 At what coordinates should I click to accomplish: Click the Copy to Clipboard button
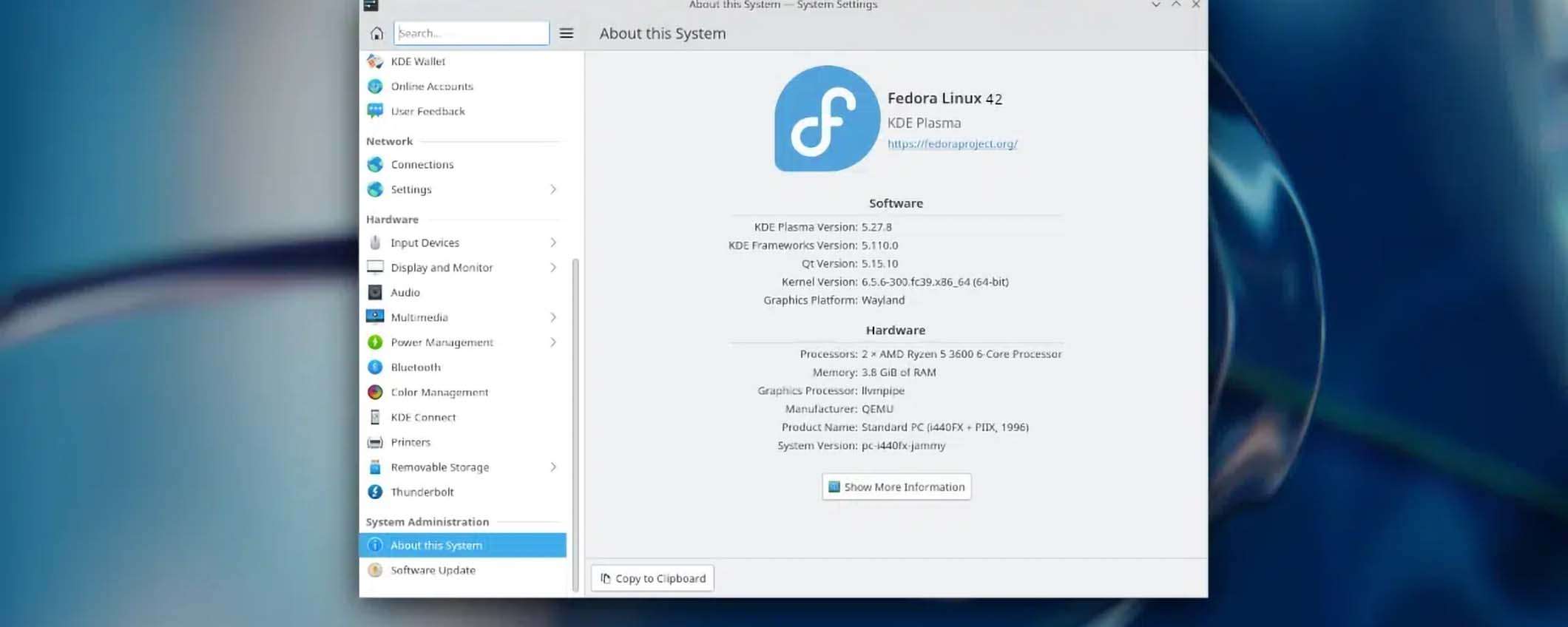click(652, 578)
